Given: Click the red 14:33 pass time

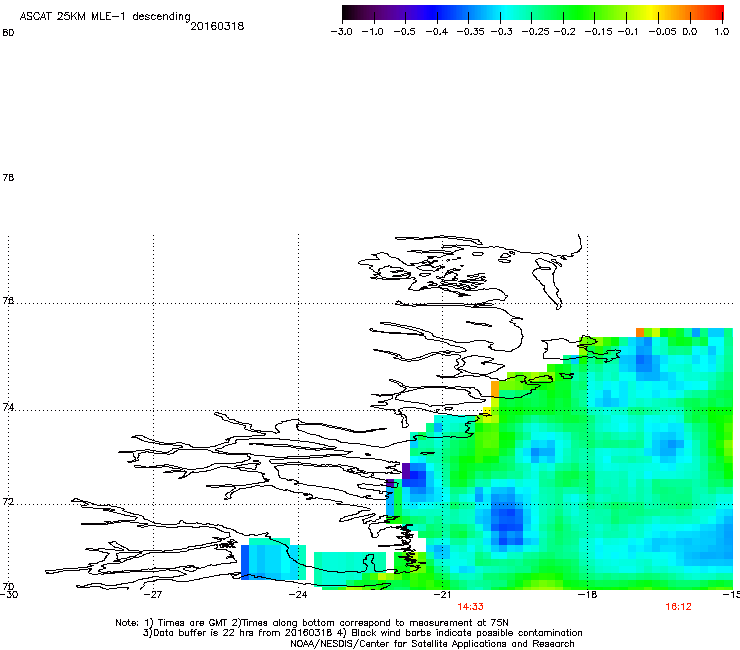Looking at the screenshot, I should pyautogui.click(x=471, y=607).
